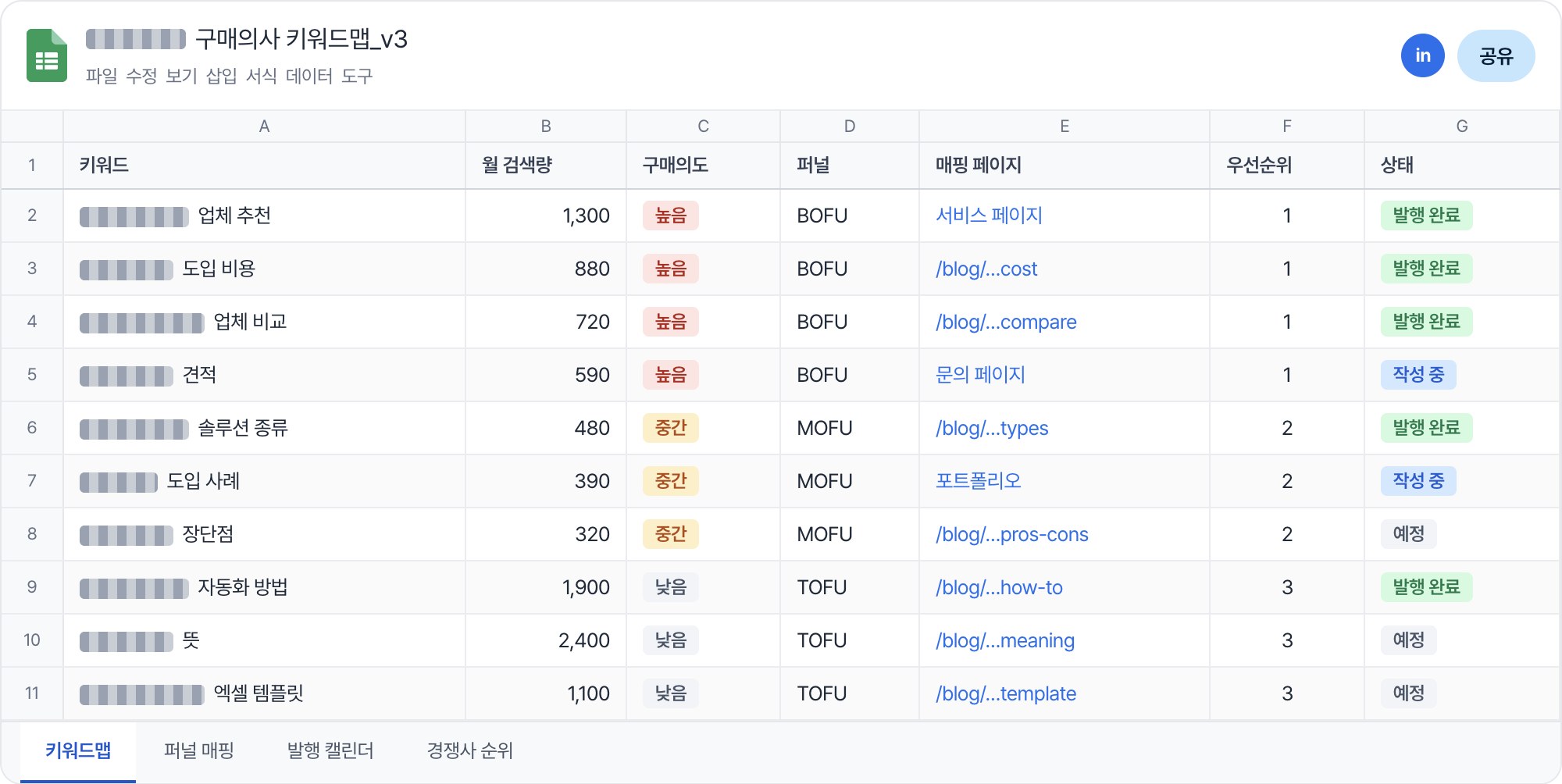Click the blue 'in' user avatar
The width and height of the screenshot is (1562, 784).
pos(1423,55)
